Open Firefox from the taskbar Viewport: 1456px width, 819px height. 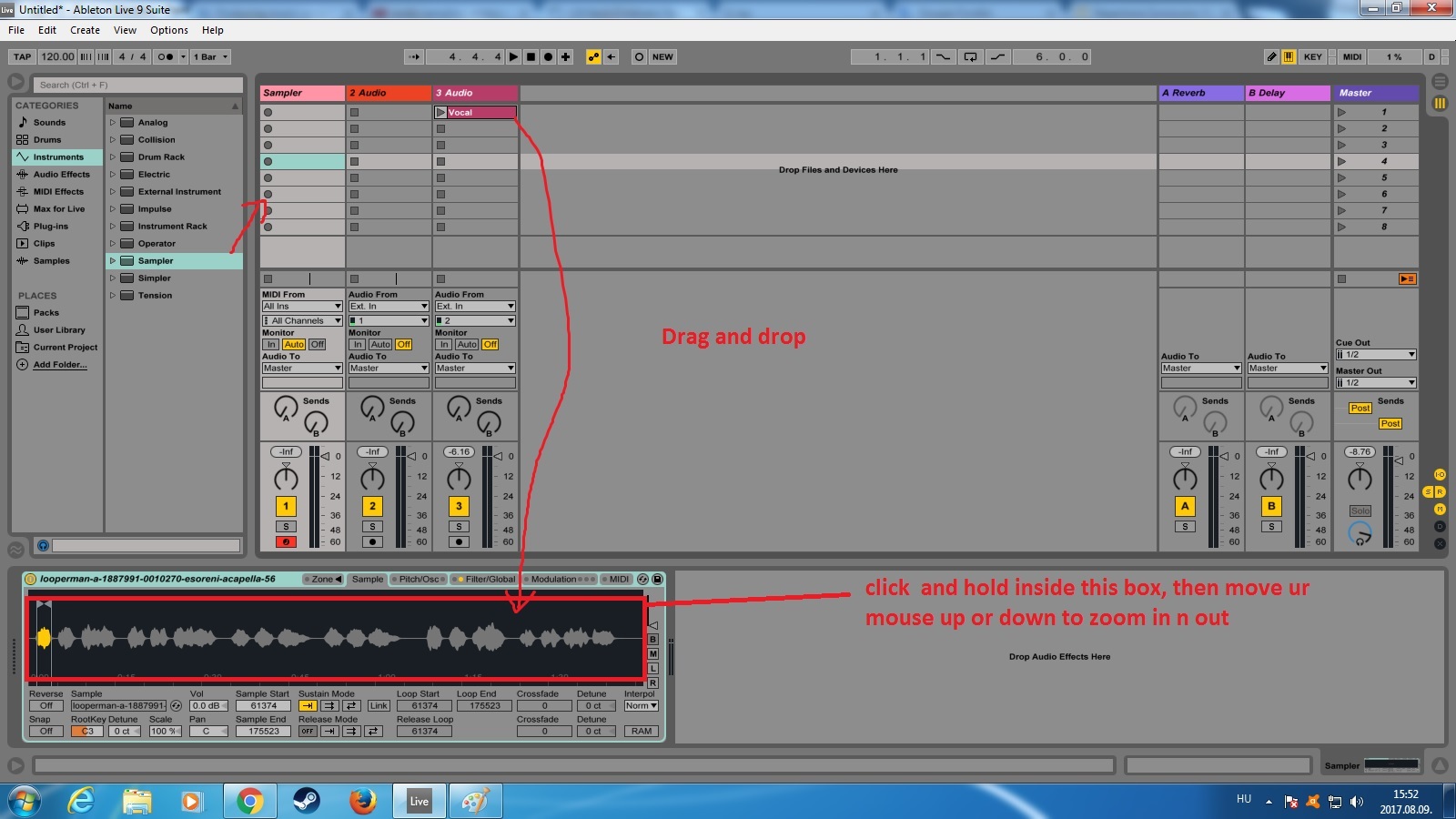(362, 801)
